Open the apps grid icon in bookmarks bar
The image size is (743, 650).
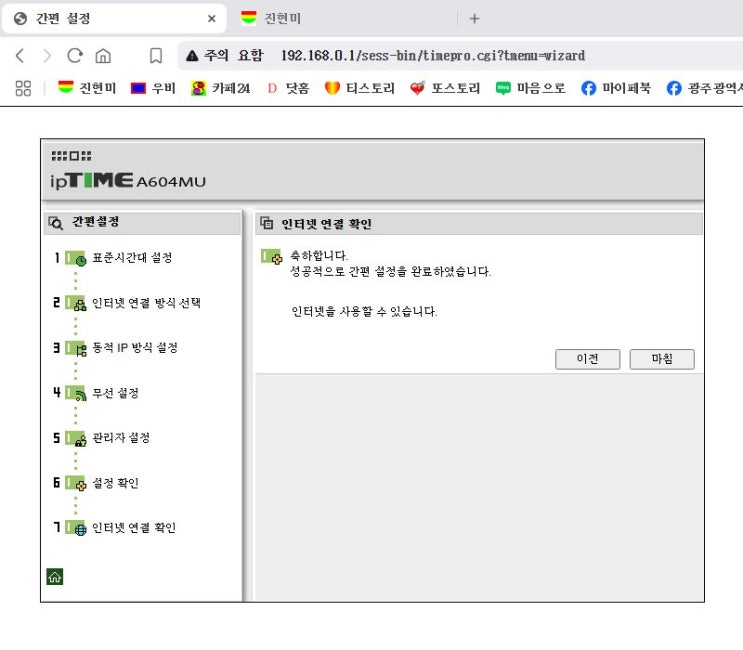coord(23,88)
